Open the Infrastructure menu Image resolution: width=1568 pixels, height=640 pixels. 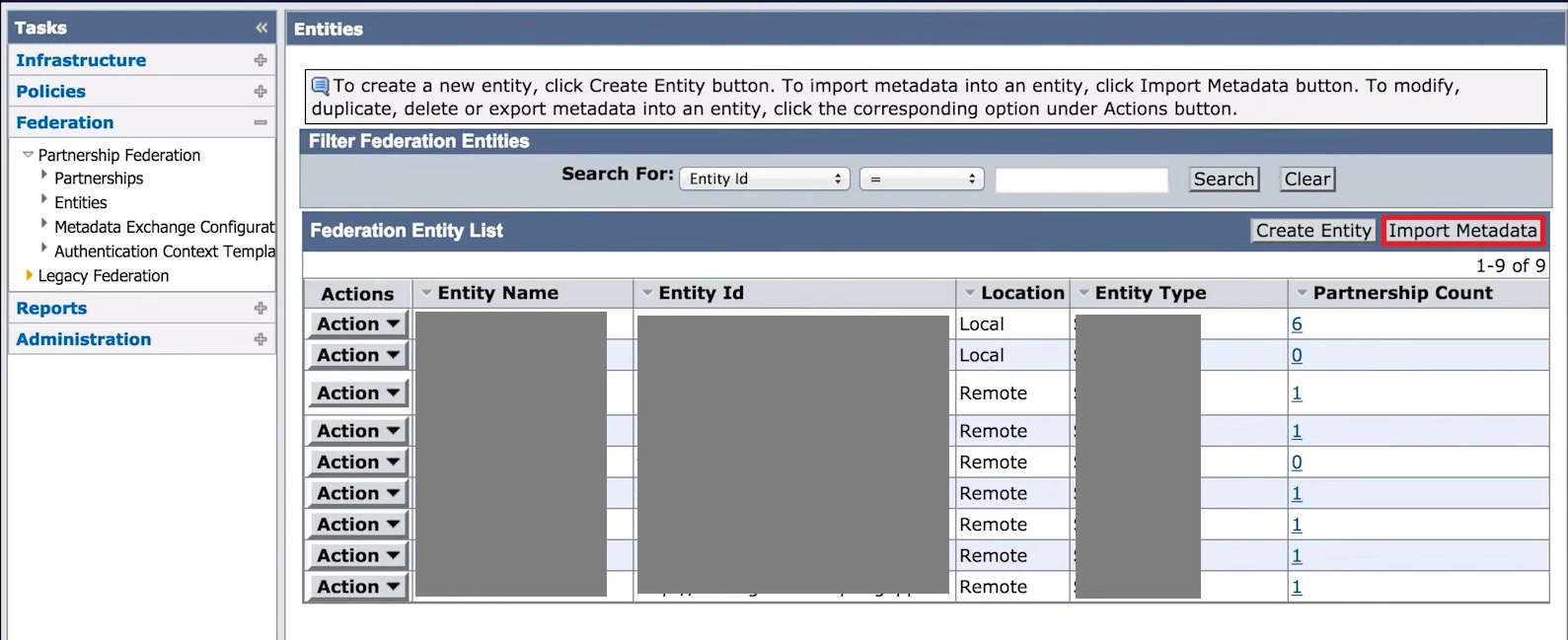81,60
